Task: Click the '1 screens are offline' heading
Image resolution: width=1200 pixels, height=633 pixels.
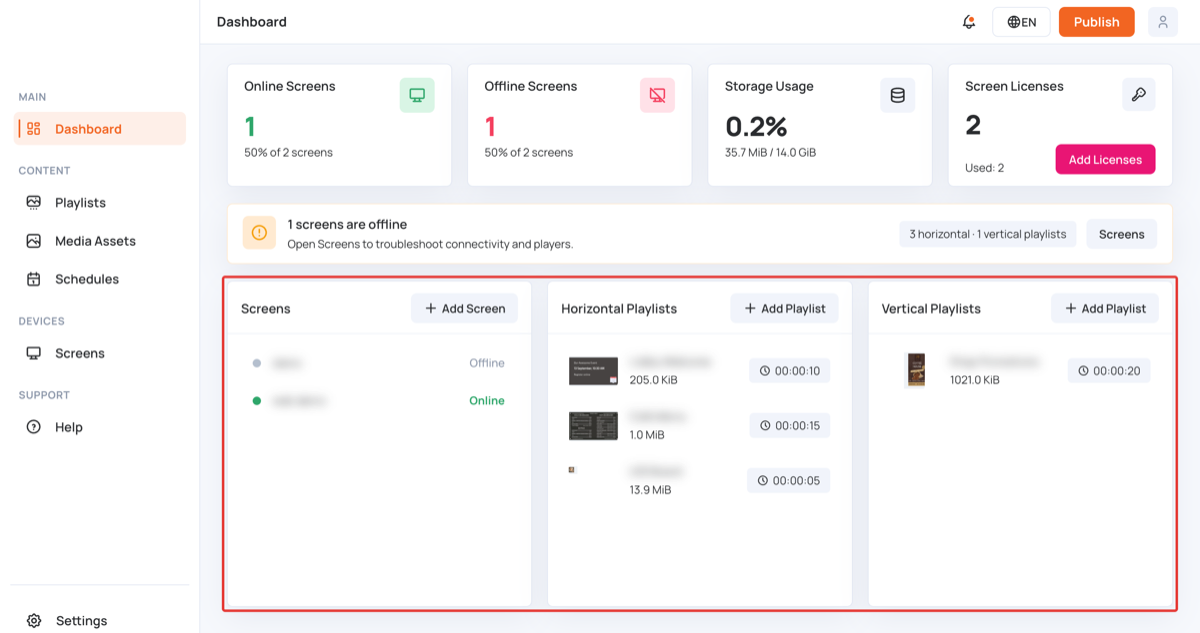Action: click(x=347, y=224)
